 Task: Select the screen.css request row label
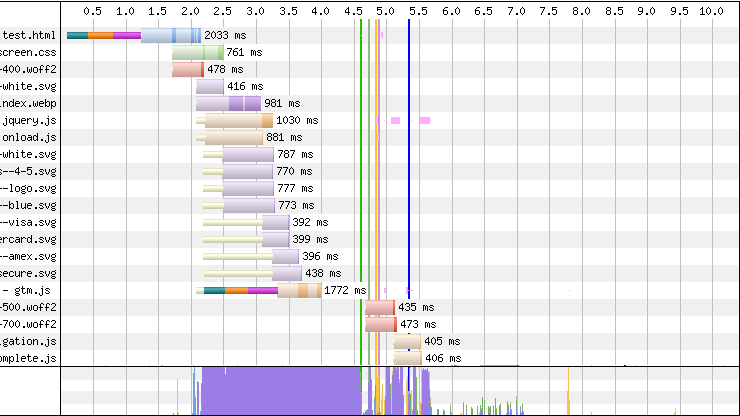(x=30, y=52)
